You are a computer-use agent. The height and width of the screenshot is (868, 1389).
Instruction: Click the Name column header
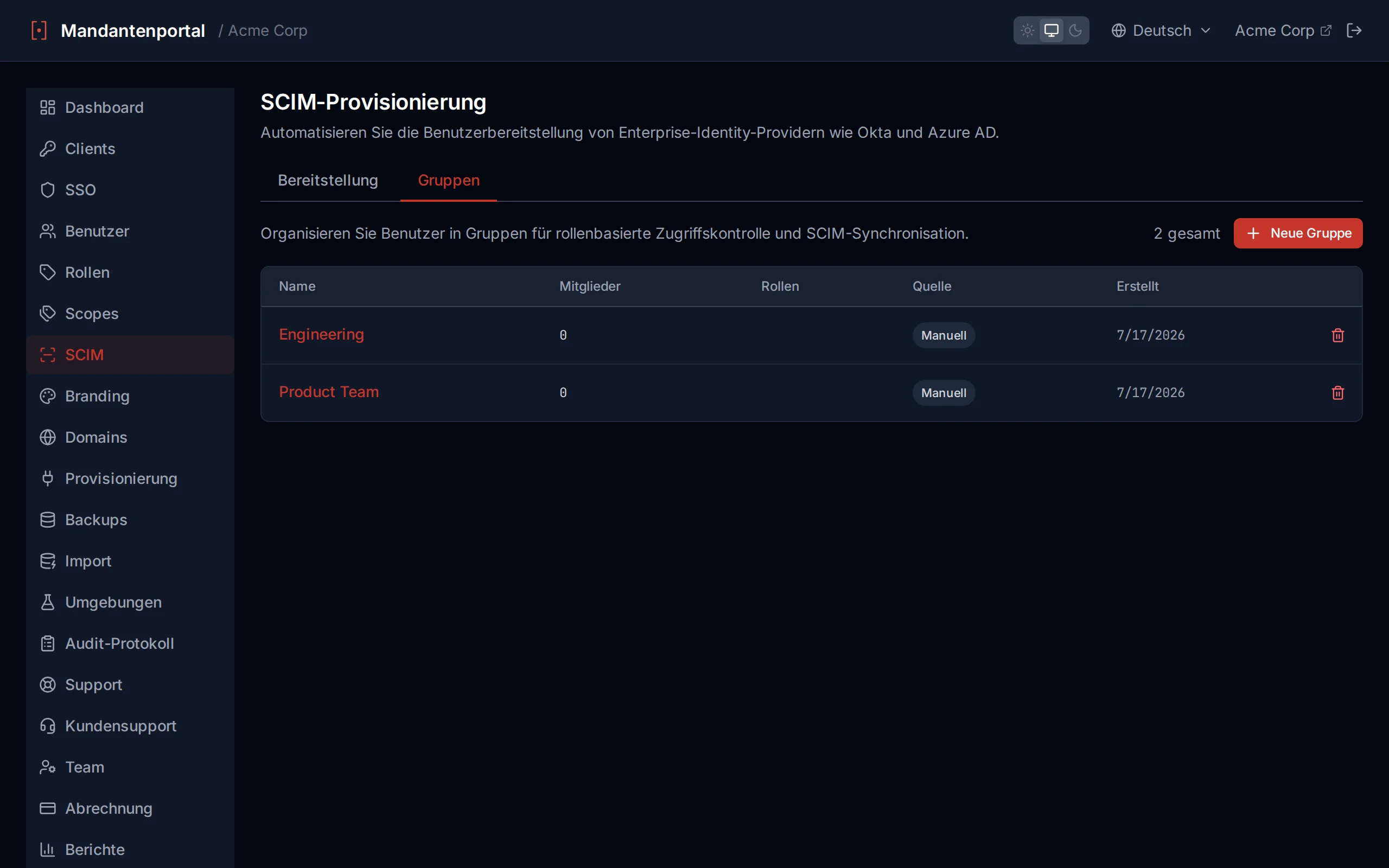[x=297, y=286]
